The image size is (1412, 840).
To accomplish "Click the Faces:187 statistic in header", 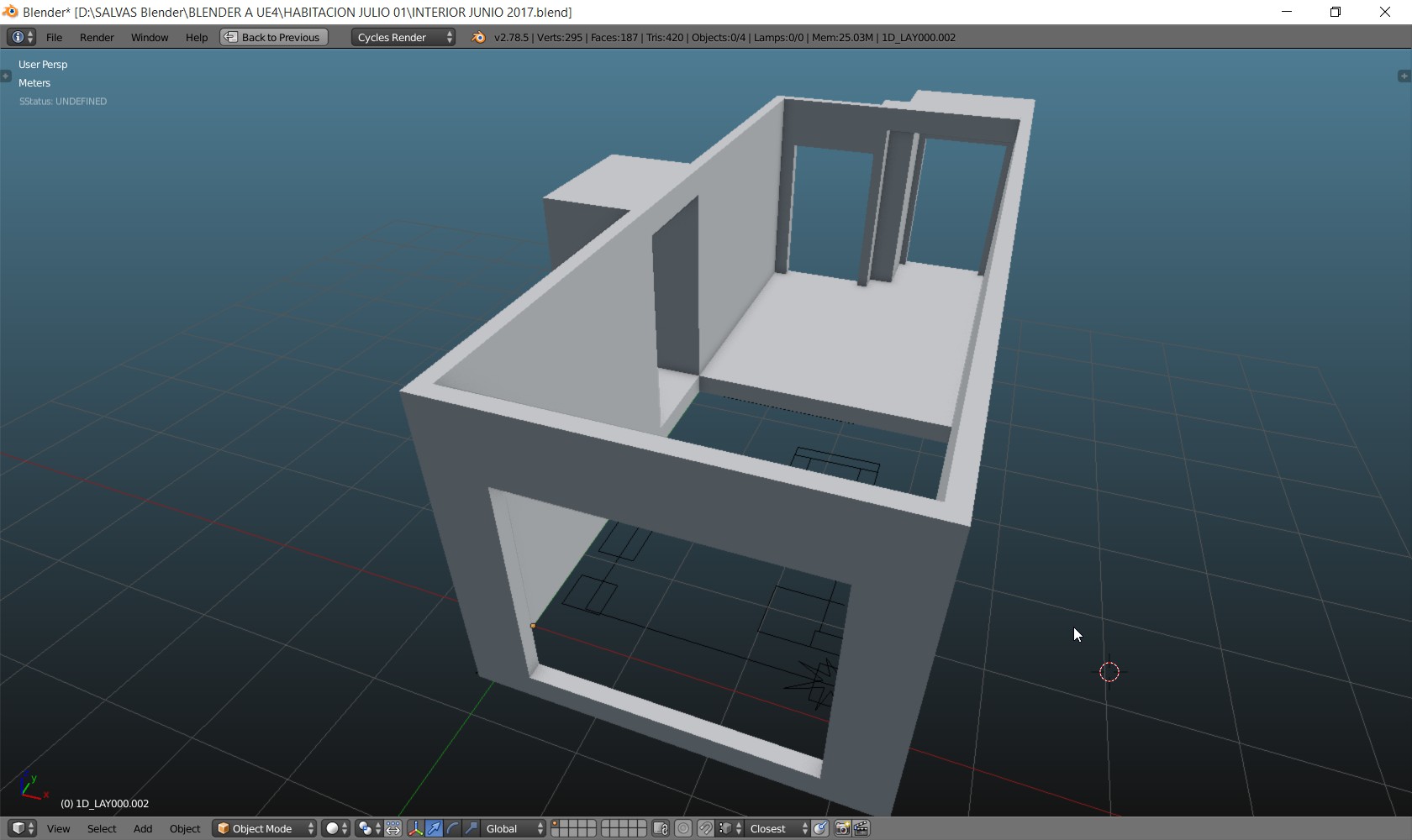I will (x=614, y=37).
